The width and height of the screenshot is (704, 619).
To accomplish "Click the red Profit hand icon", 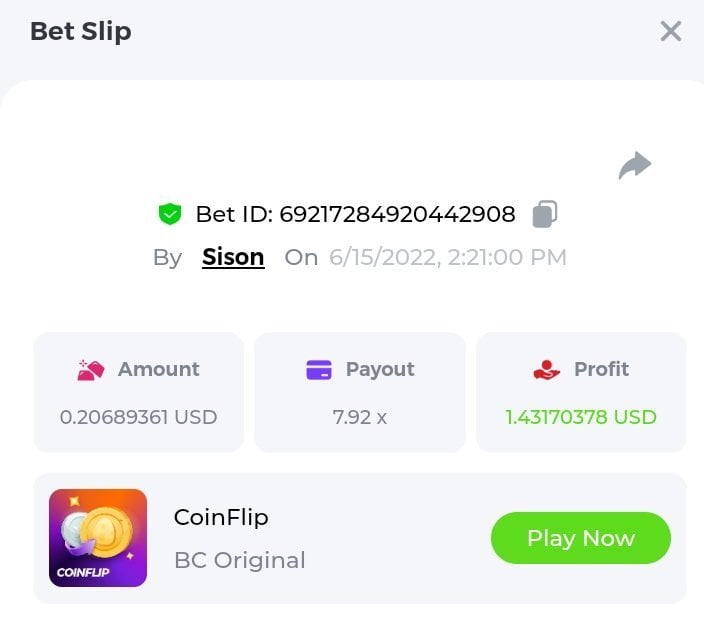I will coord(547,370).
